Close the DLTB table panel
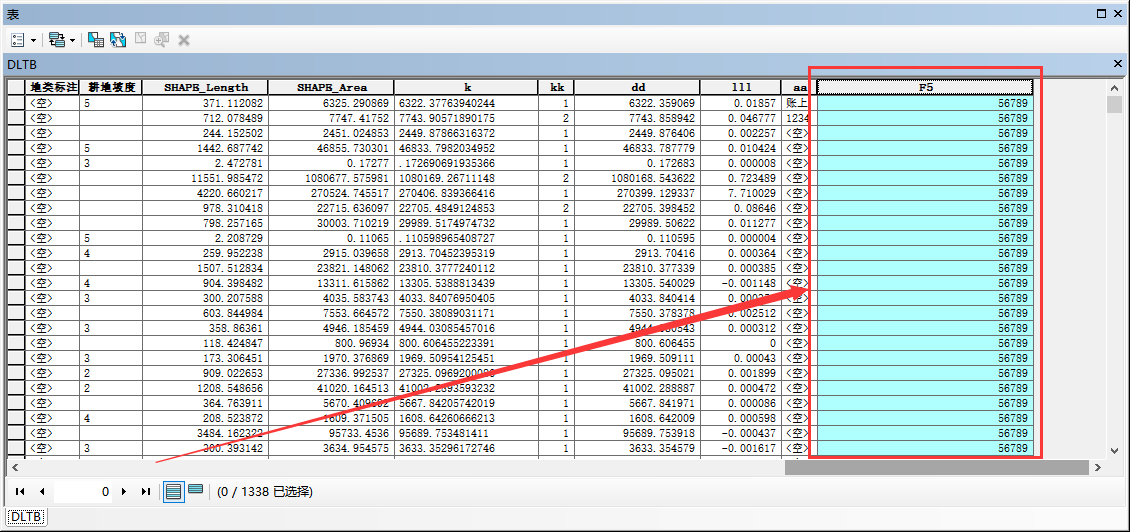Viewport: 1130px width, 532px height. pyautogui.click(x=1118, y=64)
